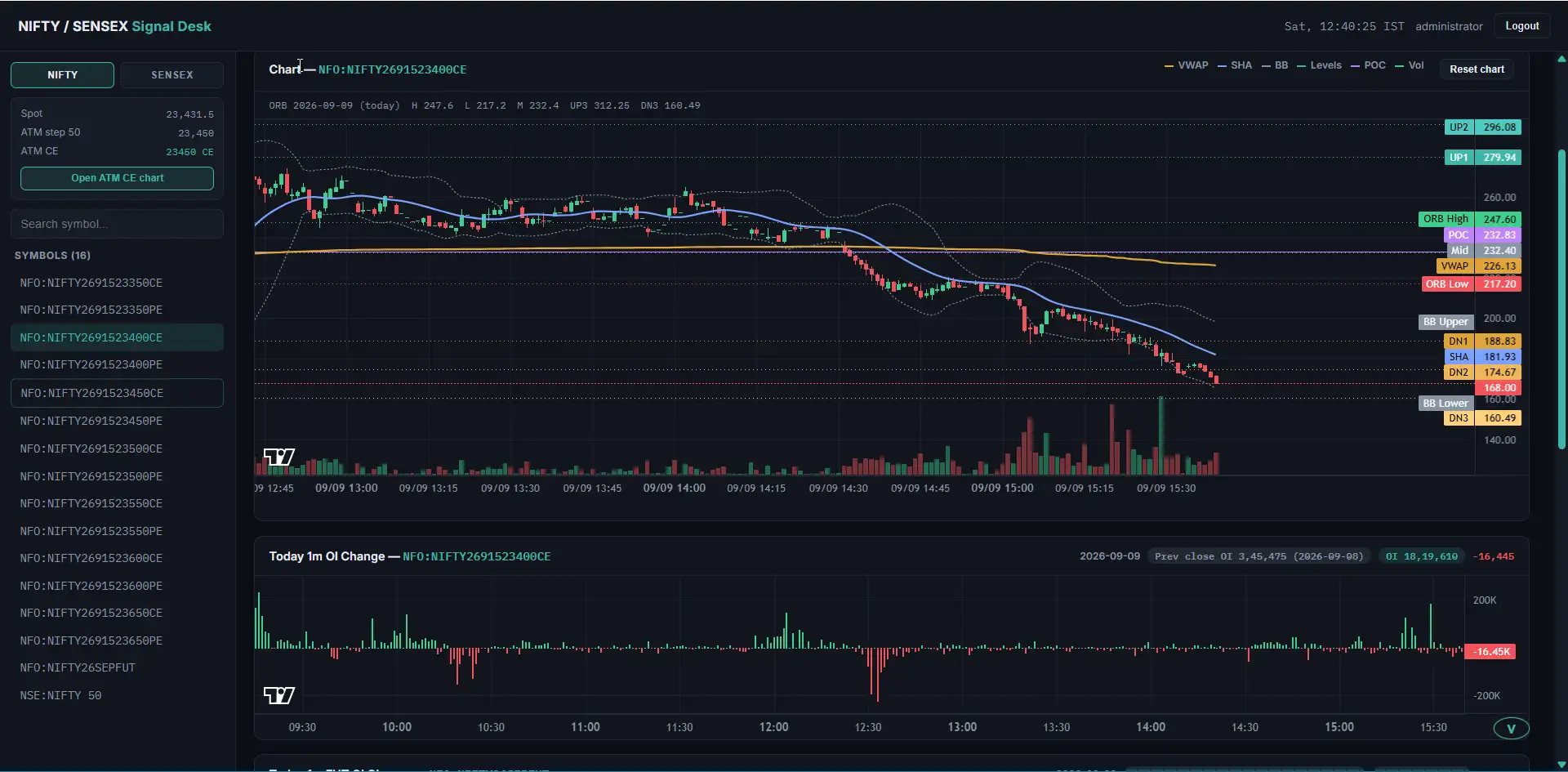Select symbol NFO:NIFTY2691523450CE
Viewport: 1568px width, 772px height.
pos(117,393)
